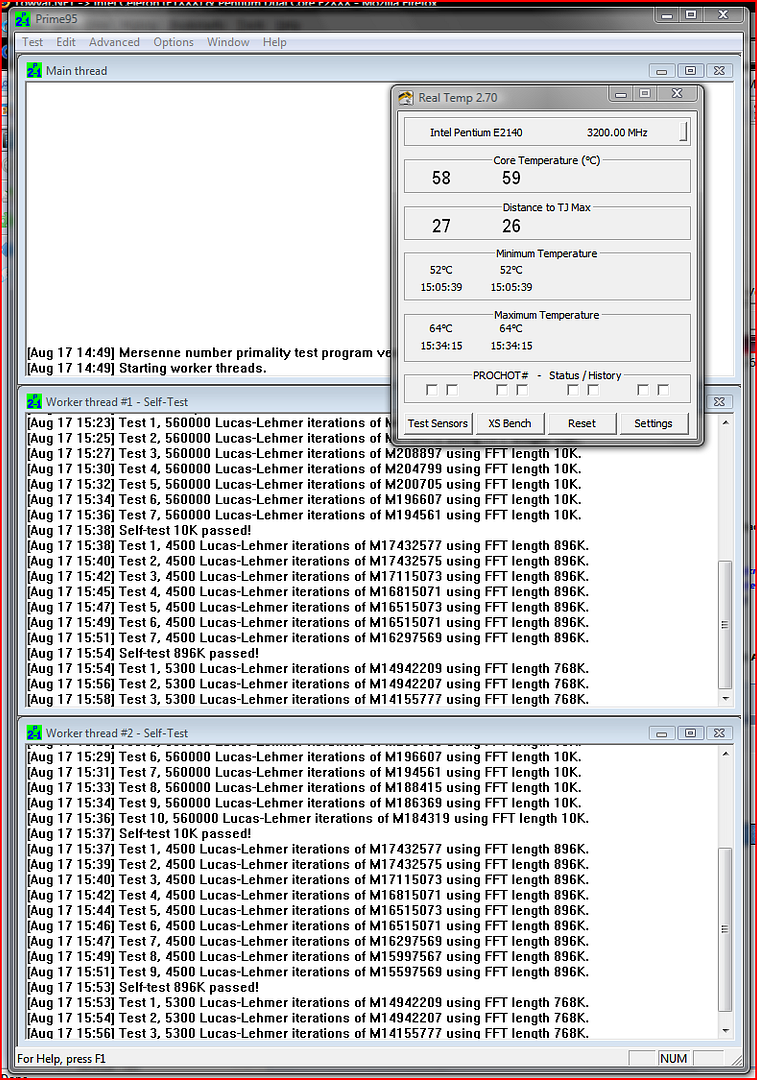Click the Real Temp title bar icon

(x=405, y=98)
